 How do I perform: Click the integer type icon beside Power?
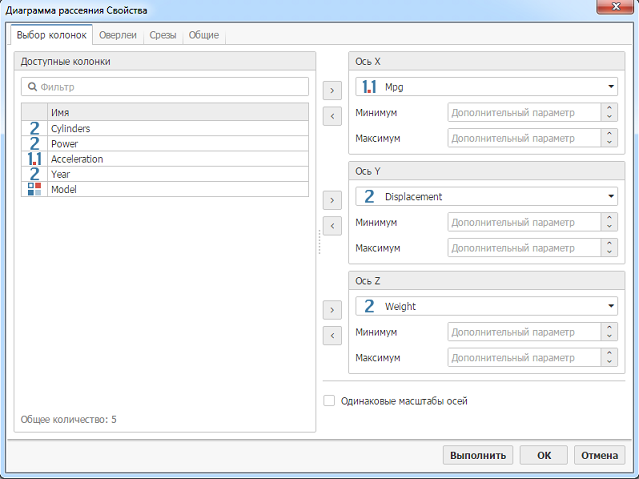point(34,143)
